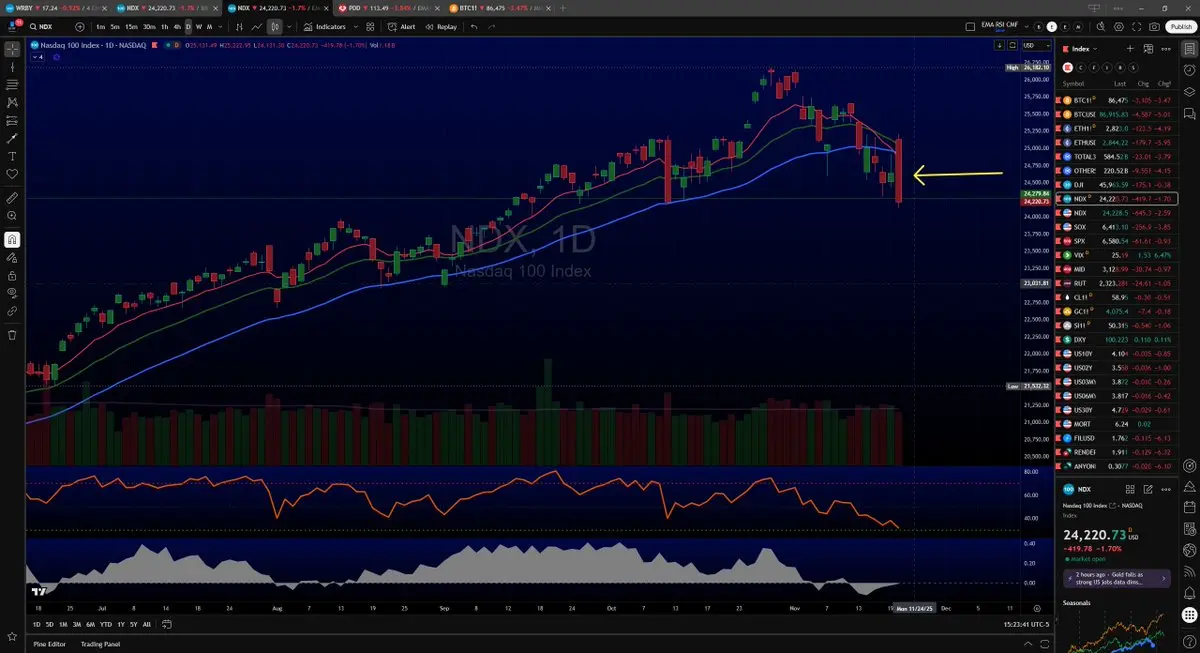Screen dimensions: 1200x653
Task: Open quick search lightning icon
Action: click(x=1101, y=27)
